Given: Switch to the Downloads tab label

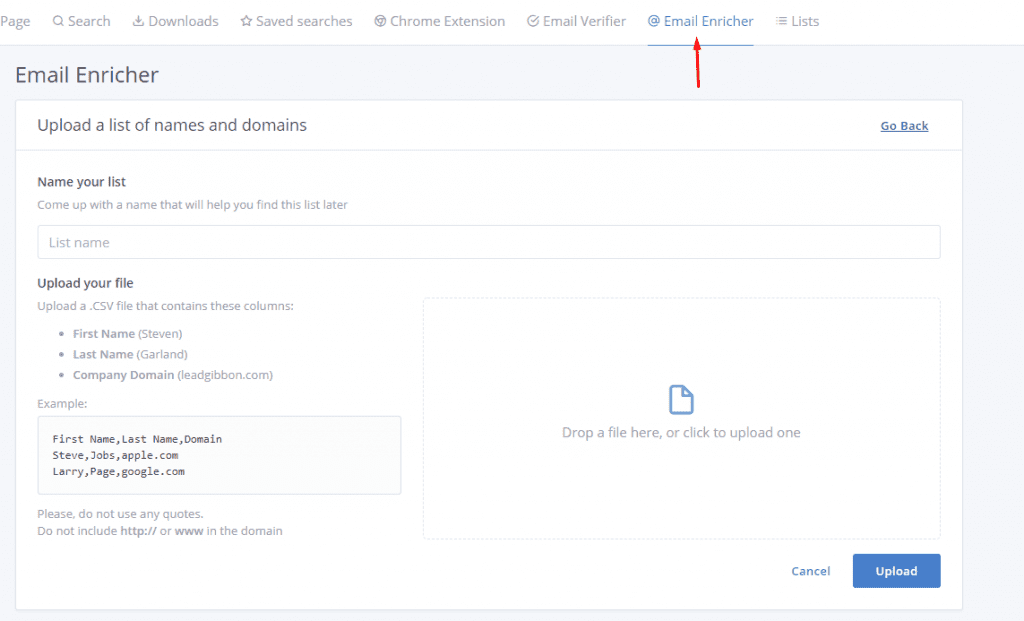Looking at the screenshot, I should [x=183, y=21].
